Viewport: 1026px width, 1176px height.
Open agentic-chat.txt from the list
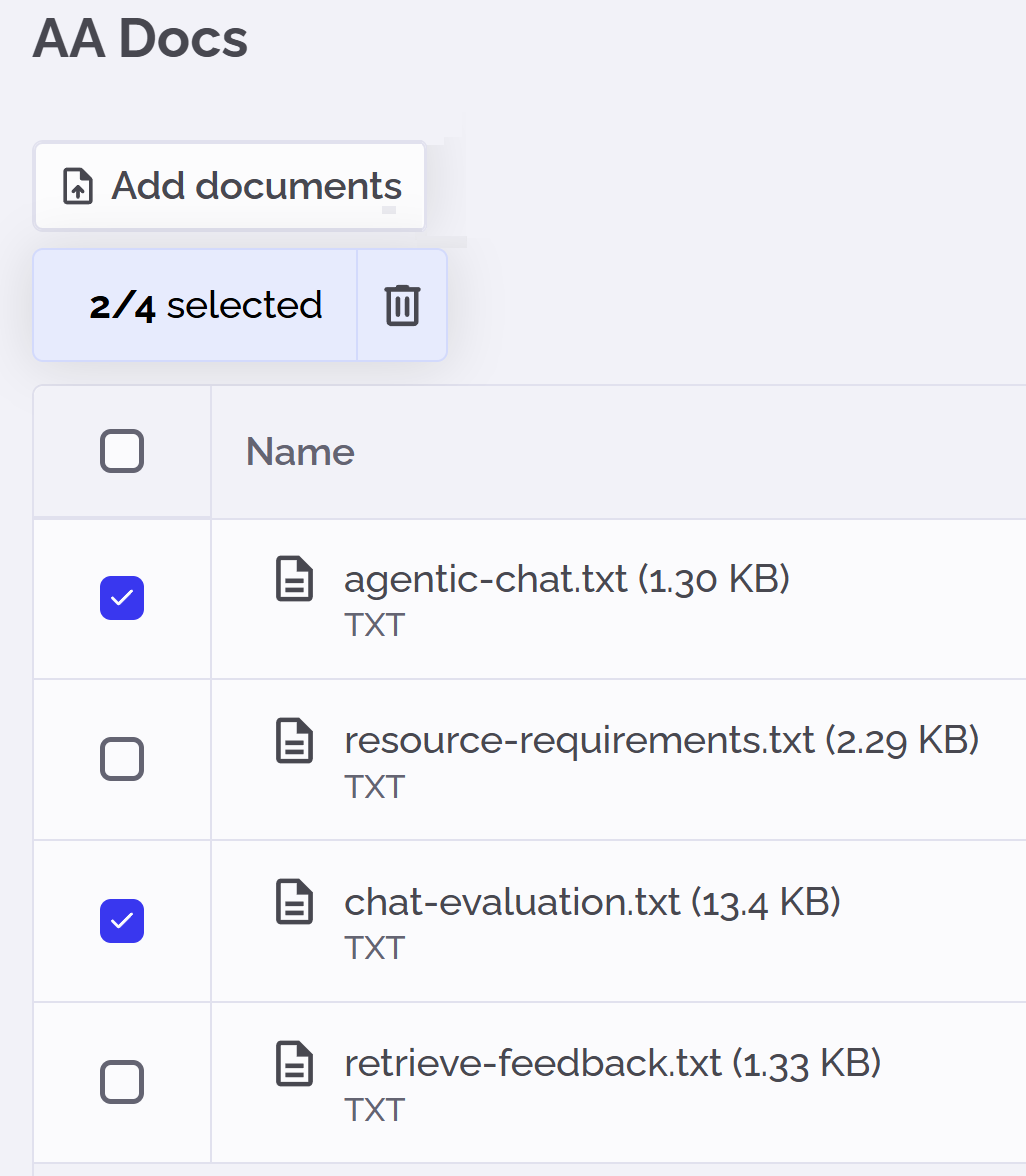coord(566,578)
